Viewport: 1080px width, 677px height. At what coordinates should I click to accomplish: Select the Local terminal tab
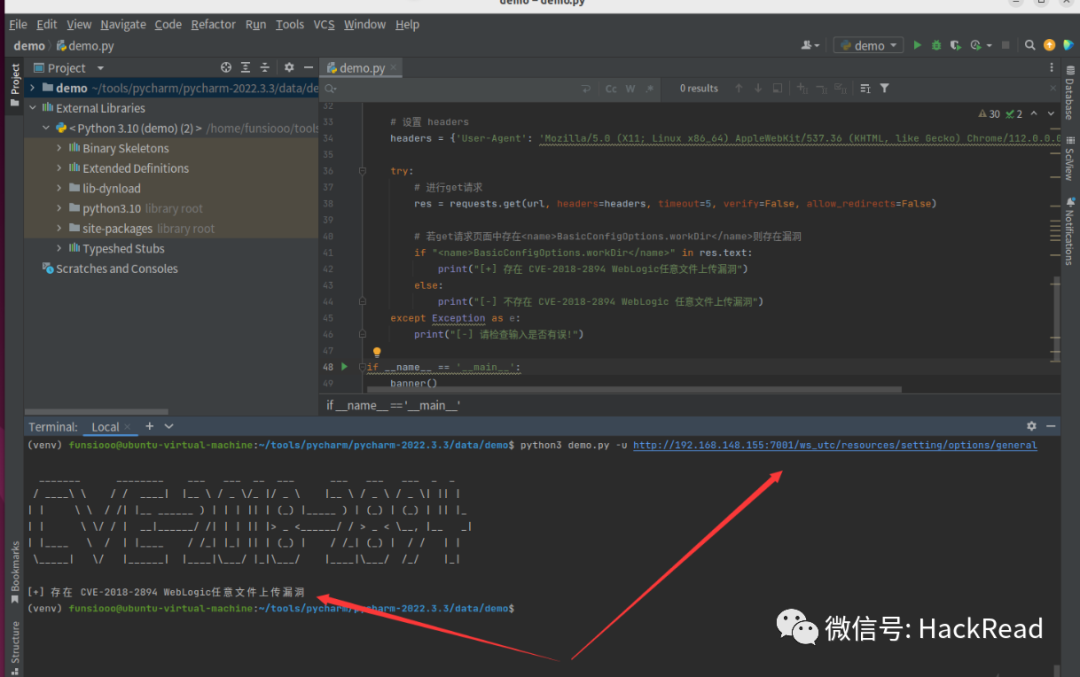(x=105, y=427)
